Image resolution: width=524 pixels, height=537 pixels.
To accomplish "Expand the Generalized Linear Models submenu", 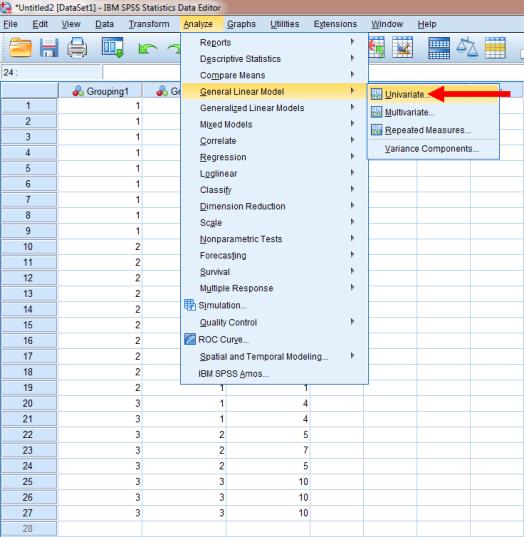I will 275,108.
